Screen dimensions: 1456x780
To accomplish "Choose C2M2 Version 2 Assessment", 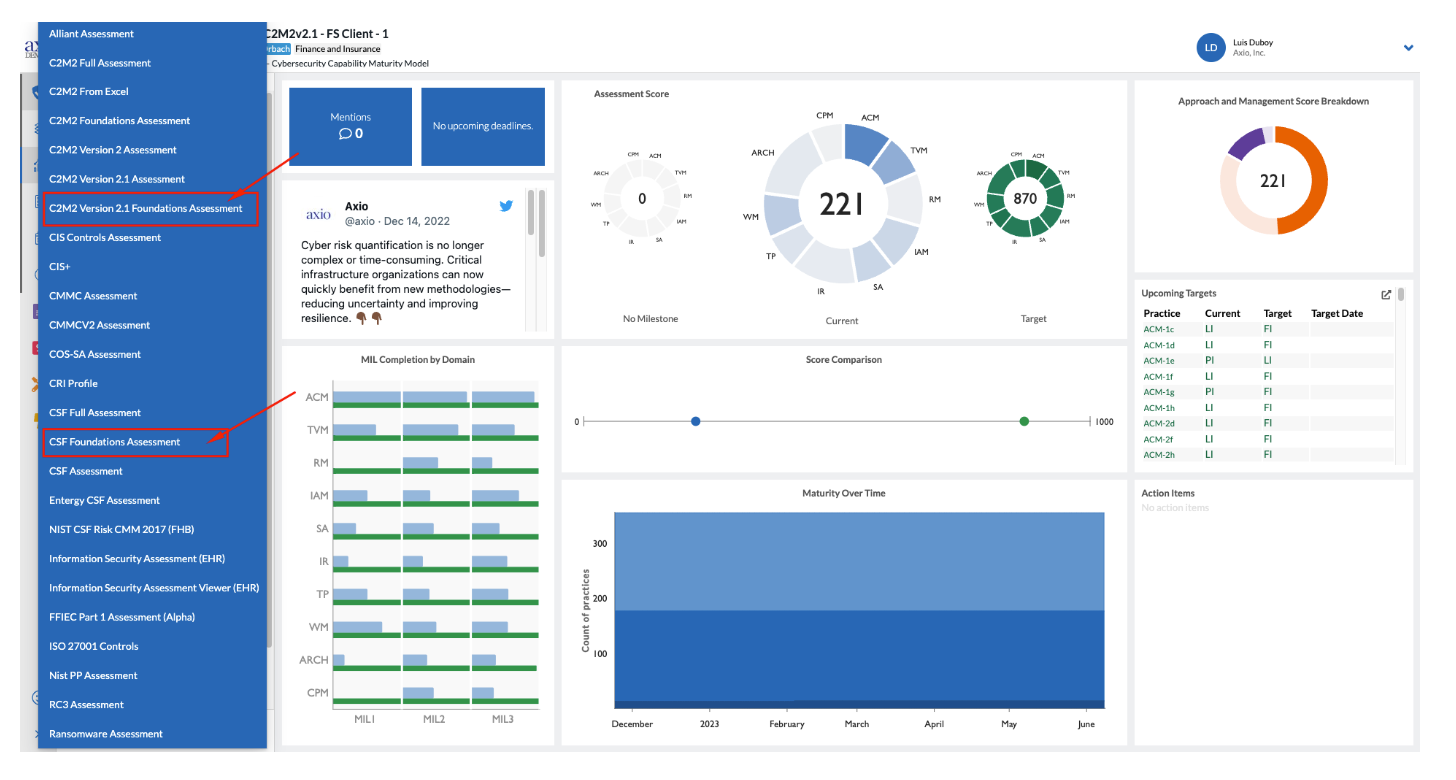I will tap(113, 150).
